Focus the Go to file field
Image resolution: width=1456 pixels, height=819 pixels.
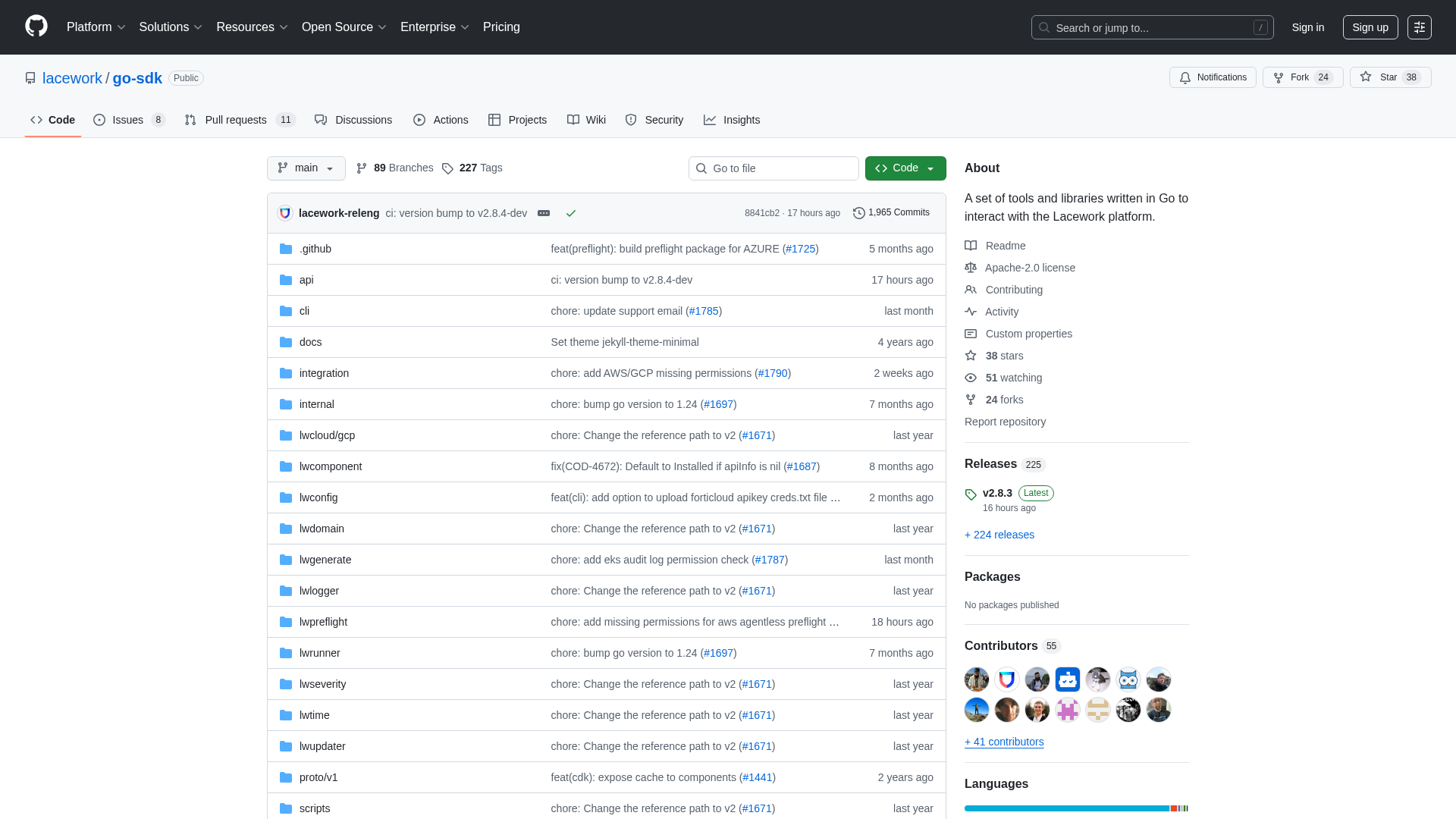tap(773, 168)
